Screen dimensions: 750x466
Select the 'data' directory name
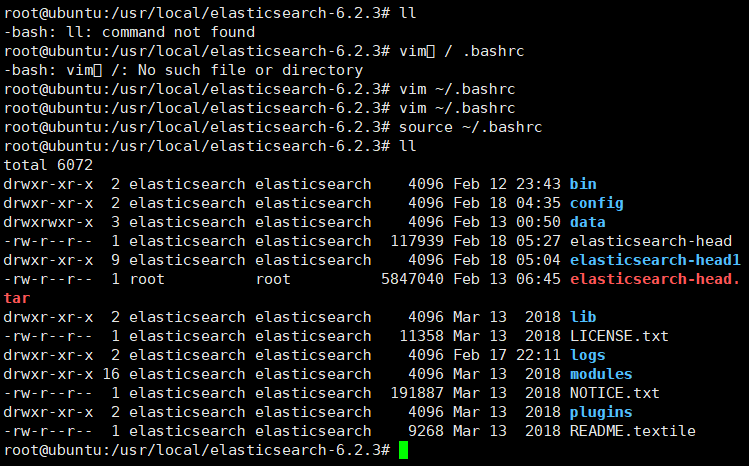pyautogui.click(x=587, y=222)
